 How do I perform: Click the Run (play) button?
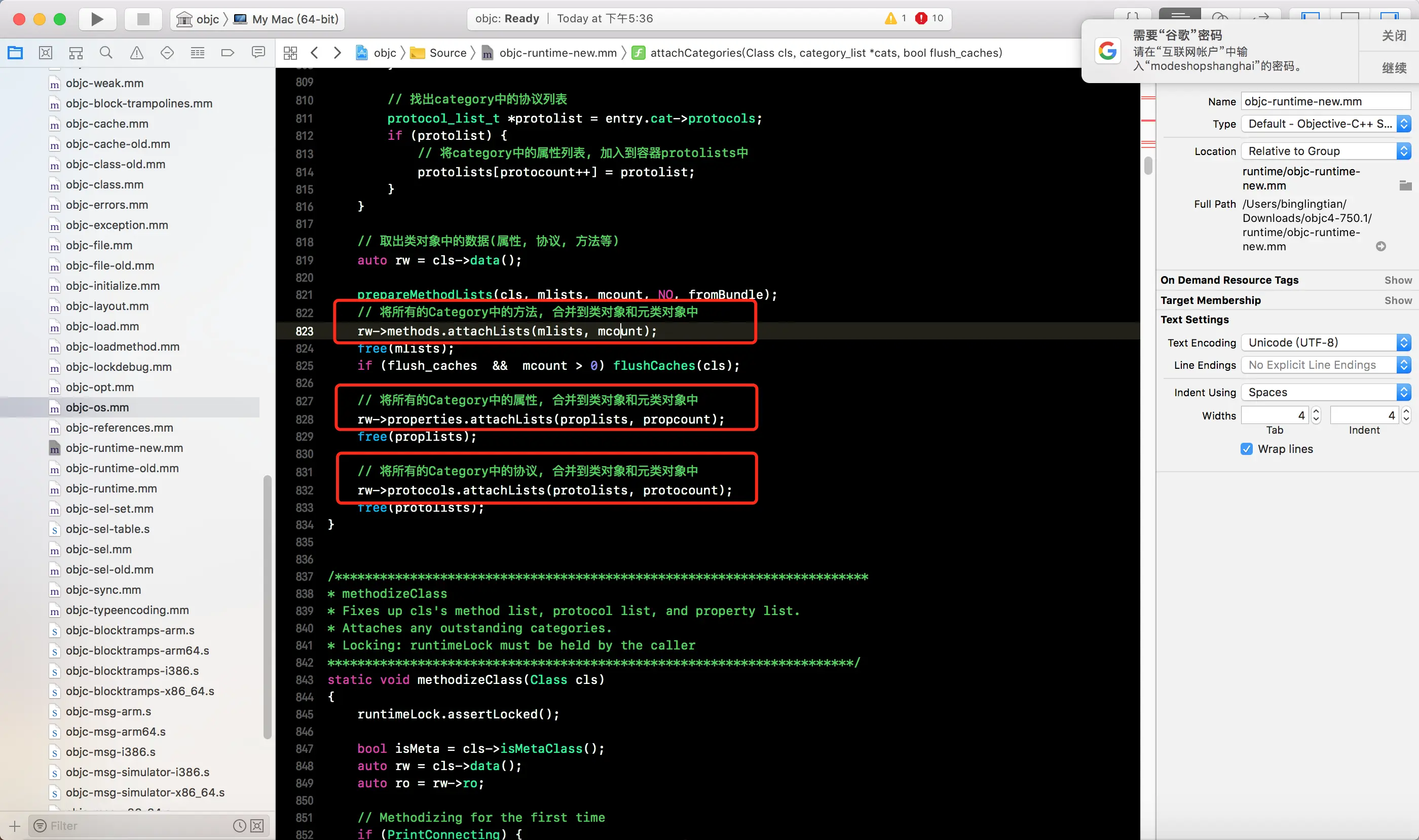click(x=97, y=19)
